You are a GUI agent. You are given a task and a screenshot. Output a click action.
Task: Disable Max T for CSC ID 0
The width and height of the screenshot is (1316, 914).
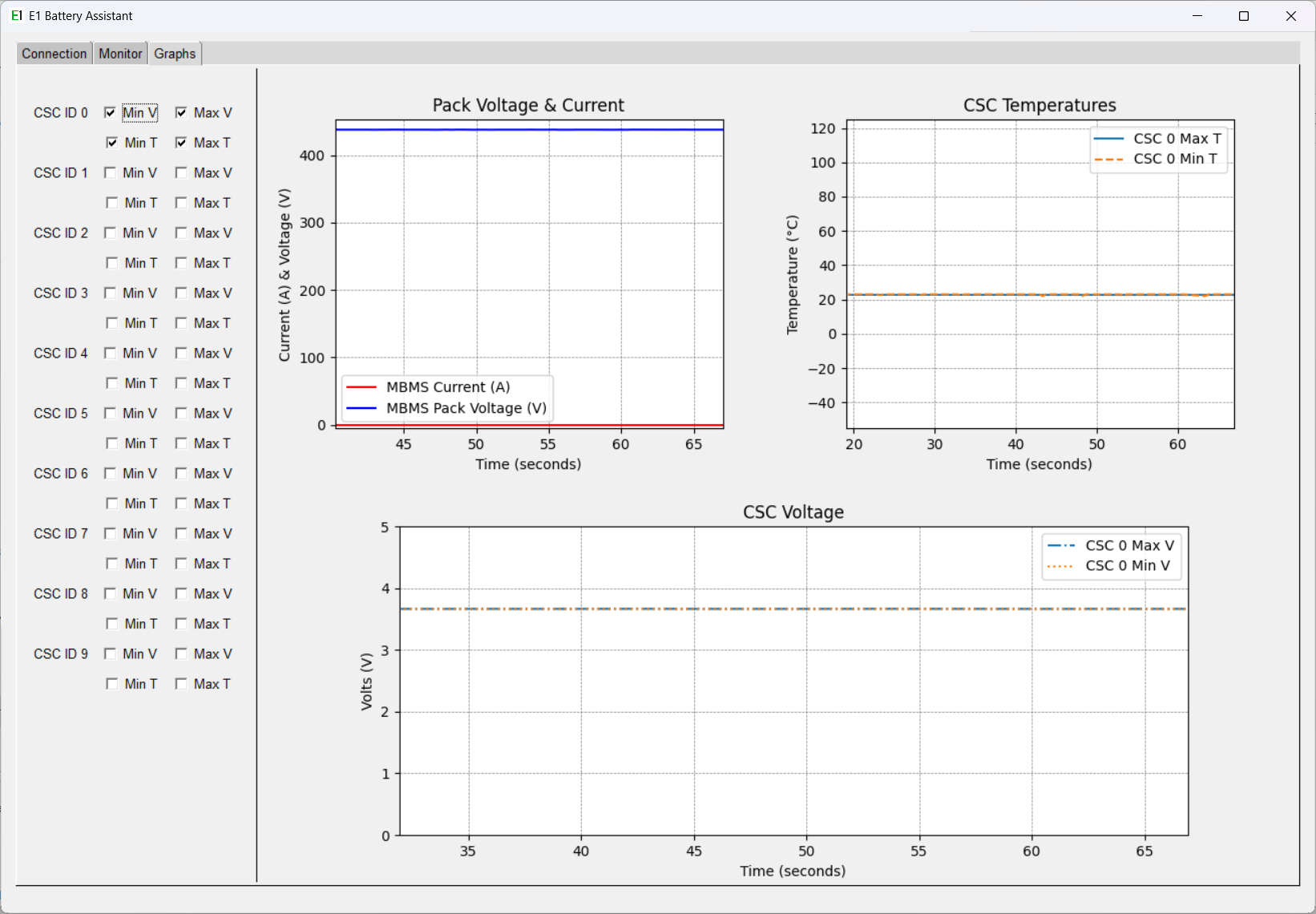[x=180, y=142]
